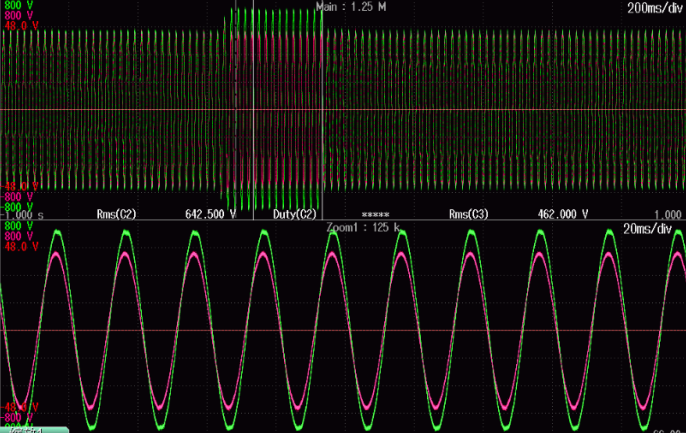Image resolution: width=686 pixels, height=433 pixels.
Task: Select the 642.500 V measurement value
Action: tap(210, 215)
